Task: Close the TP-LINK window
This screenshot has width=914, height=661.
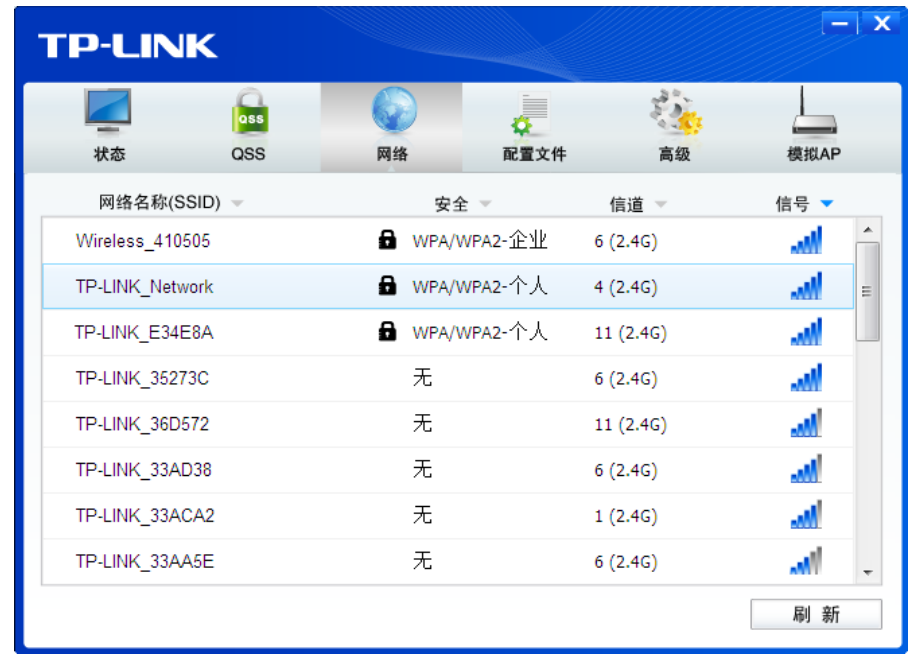Action: click(x=883, y=24)
